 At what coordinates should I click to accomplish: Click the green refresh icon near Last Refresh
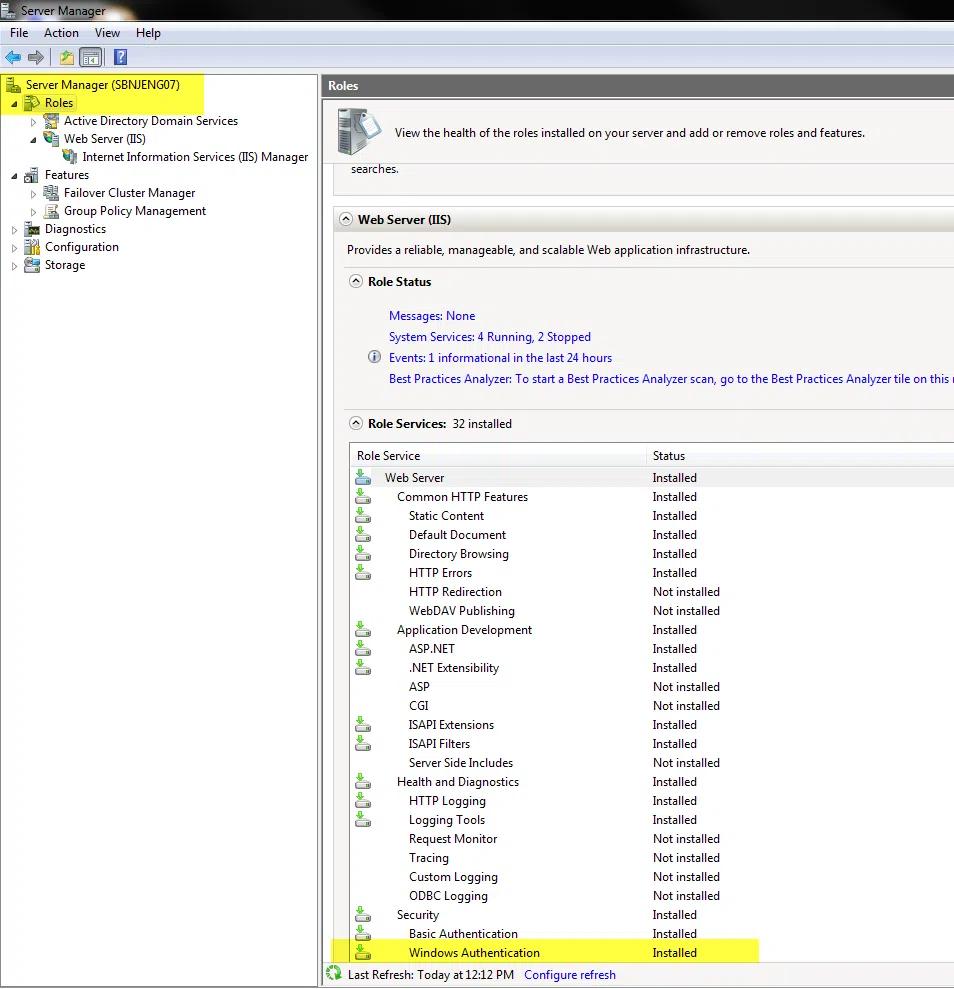[x=334, y=974]
